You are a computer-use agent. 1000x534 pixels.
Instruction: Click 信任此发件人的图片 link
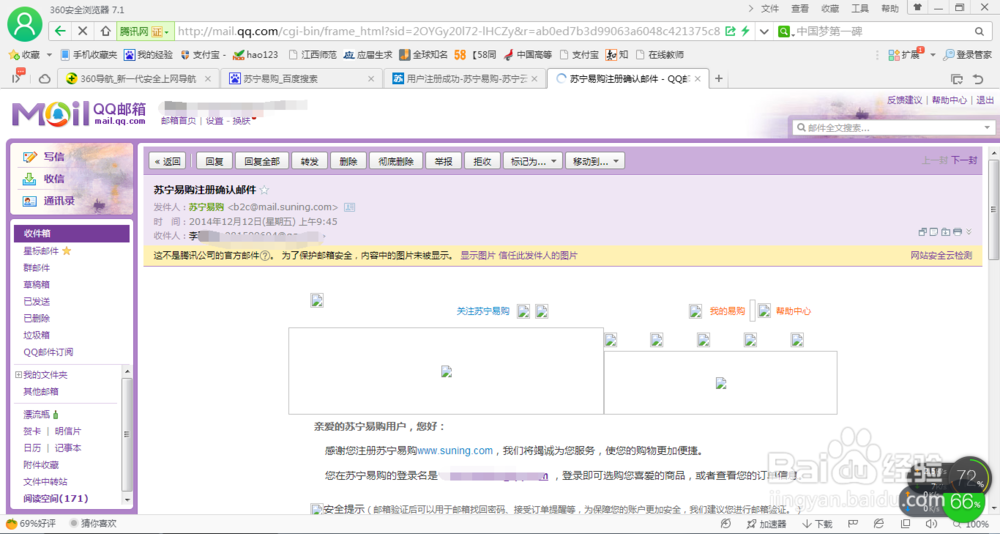[x=538, y=256]
